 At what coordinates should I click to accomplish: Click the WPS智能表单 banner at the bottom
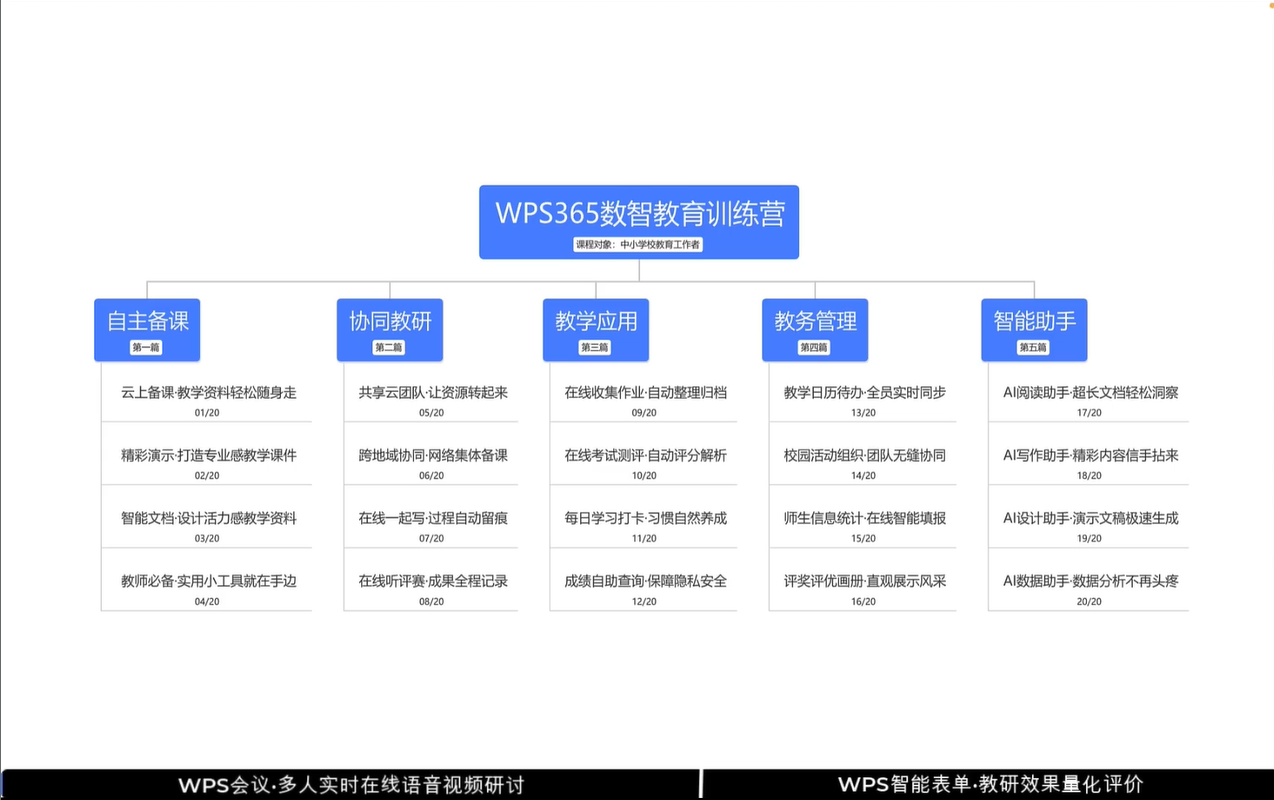990,784
